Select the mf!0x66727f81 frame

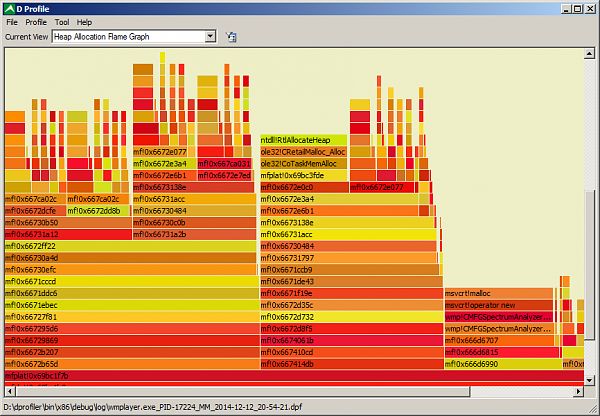pos(132,317)
